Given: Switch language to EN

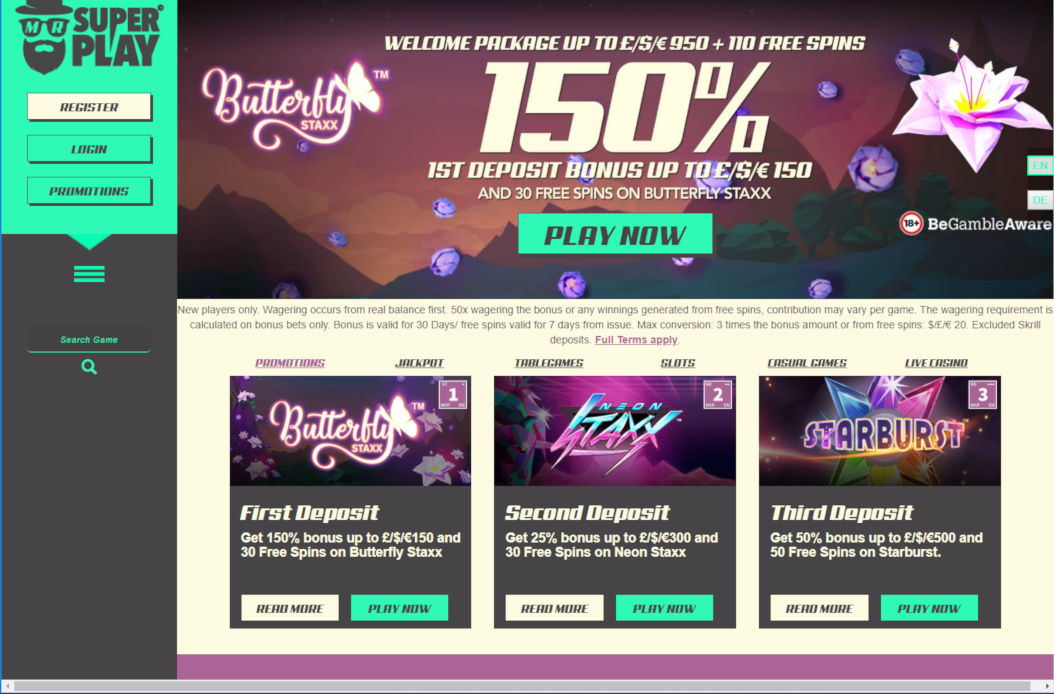Looking at the screenshot, I should (1040, 165).
